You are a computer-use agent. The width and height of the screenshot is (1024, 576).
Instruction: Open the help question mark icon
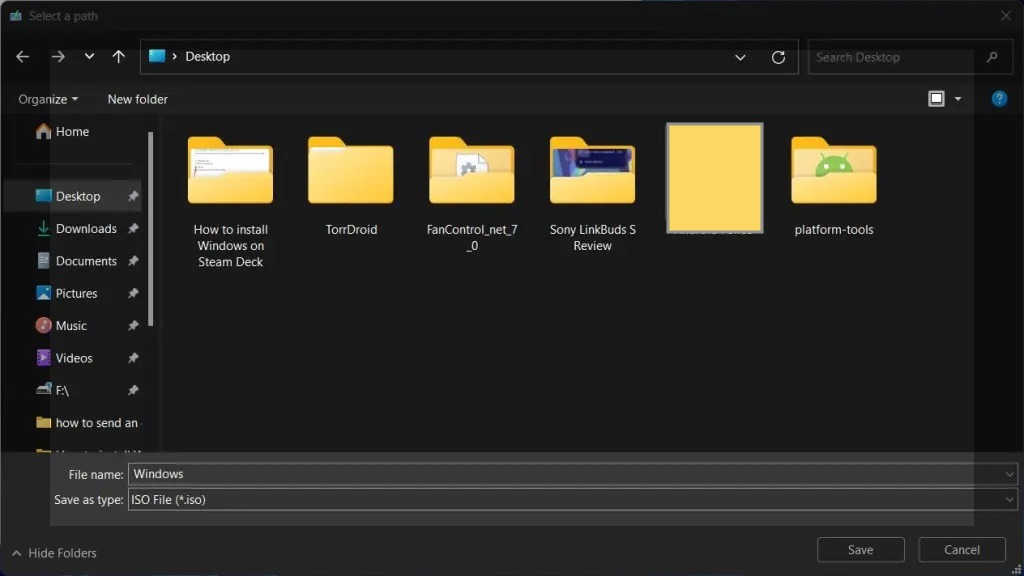point(998,99)
